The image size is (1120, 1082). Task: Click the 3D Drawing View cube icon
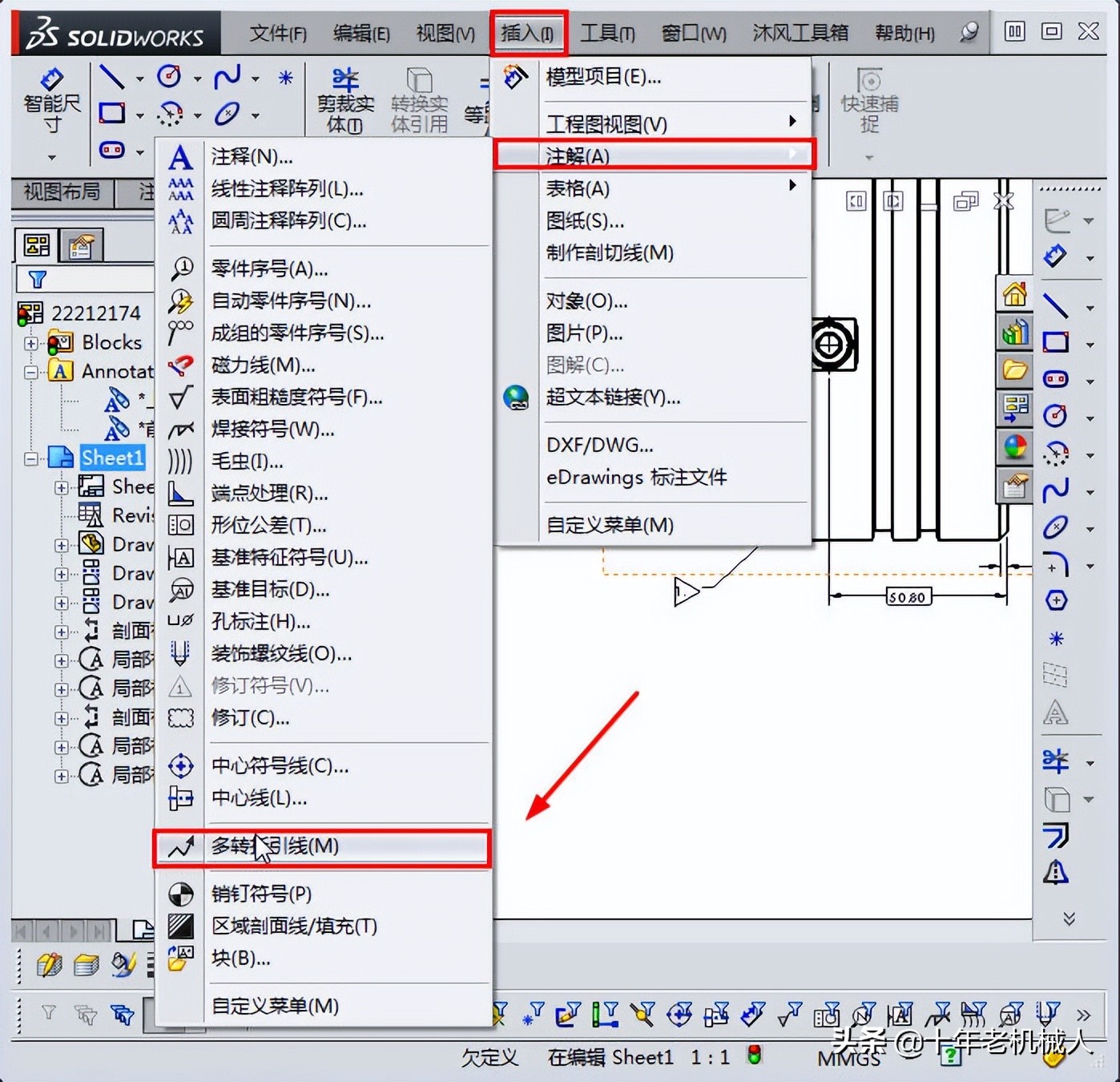1056,799
